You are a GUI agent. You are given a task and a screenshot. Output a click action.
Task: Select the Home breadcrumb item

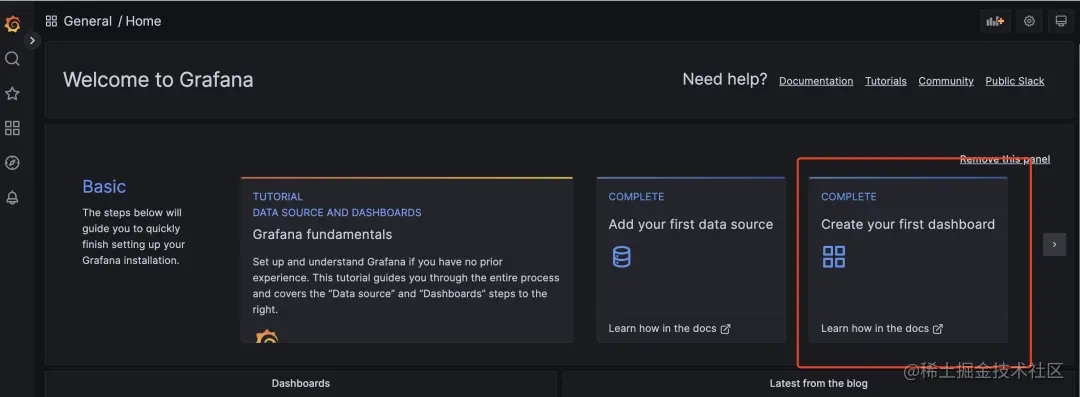[x=143, y=21]
